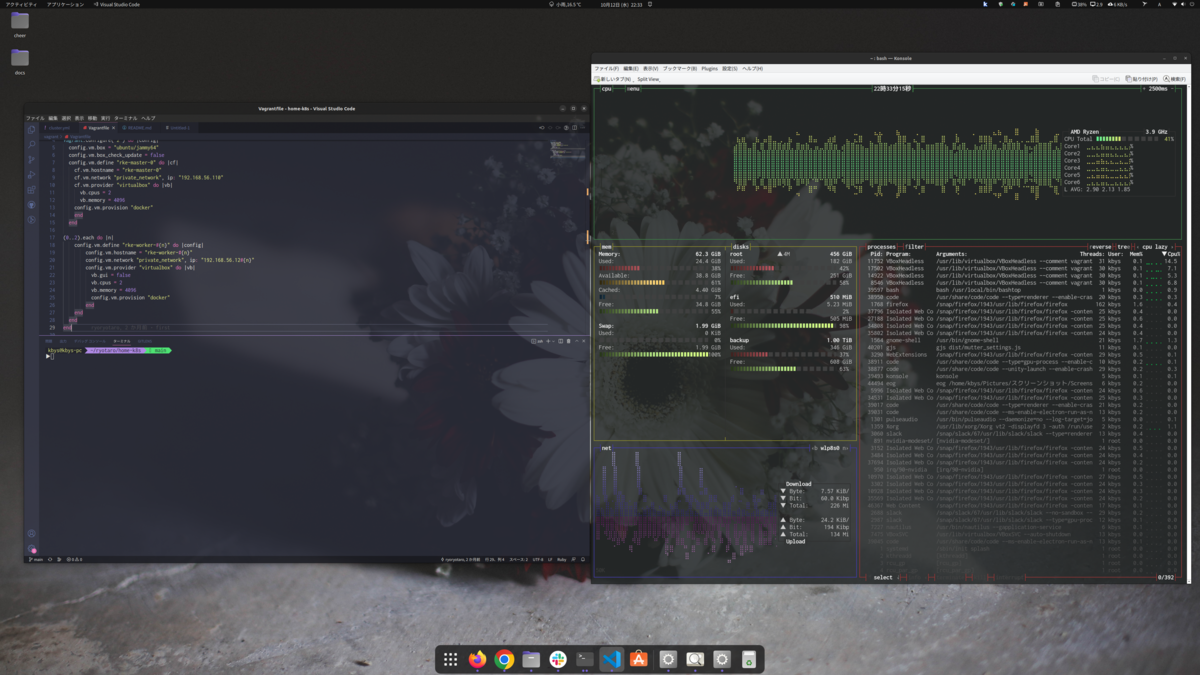Image resolution: width=1200 pixels, height=675 pixels.
Task: Open ファイル menu in VS Code
Action: click(x=36, y=118)
